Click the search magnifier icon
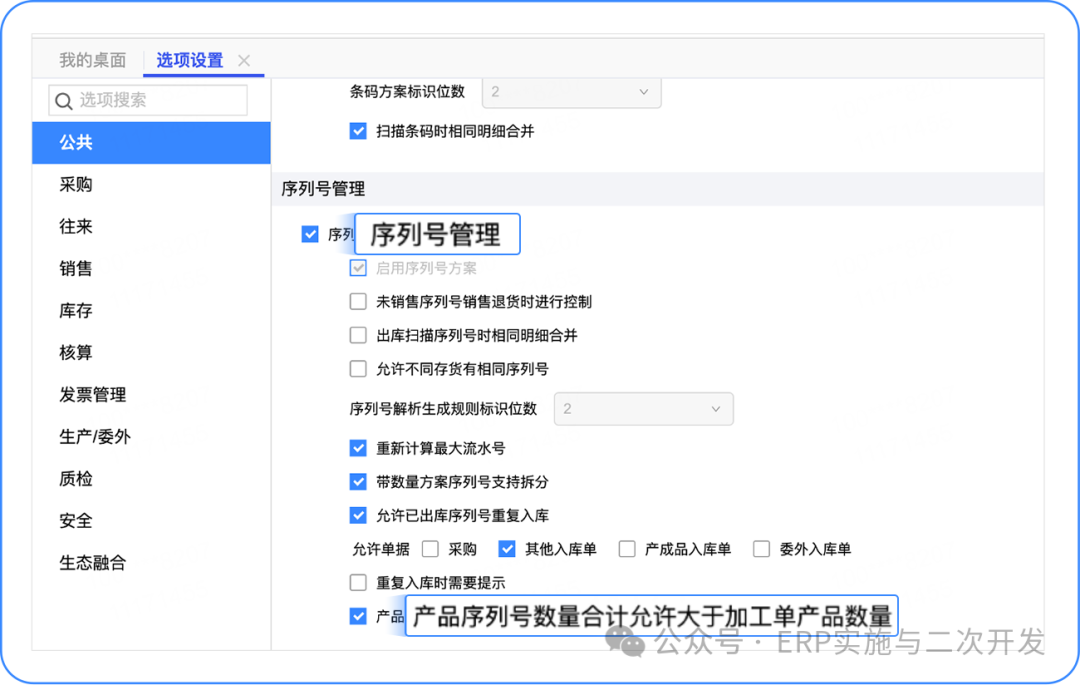 [64, 100]
